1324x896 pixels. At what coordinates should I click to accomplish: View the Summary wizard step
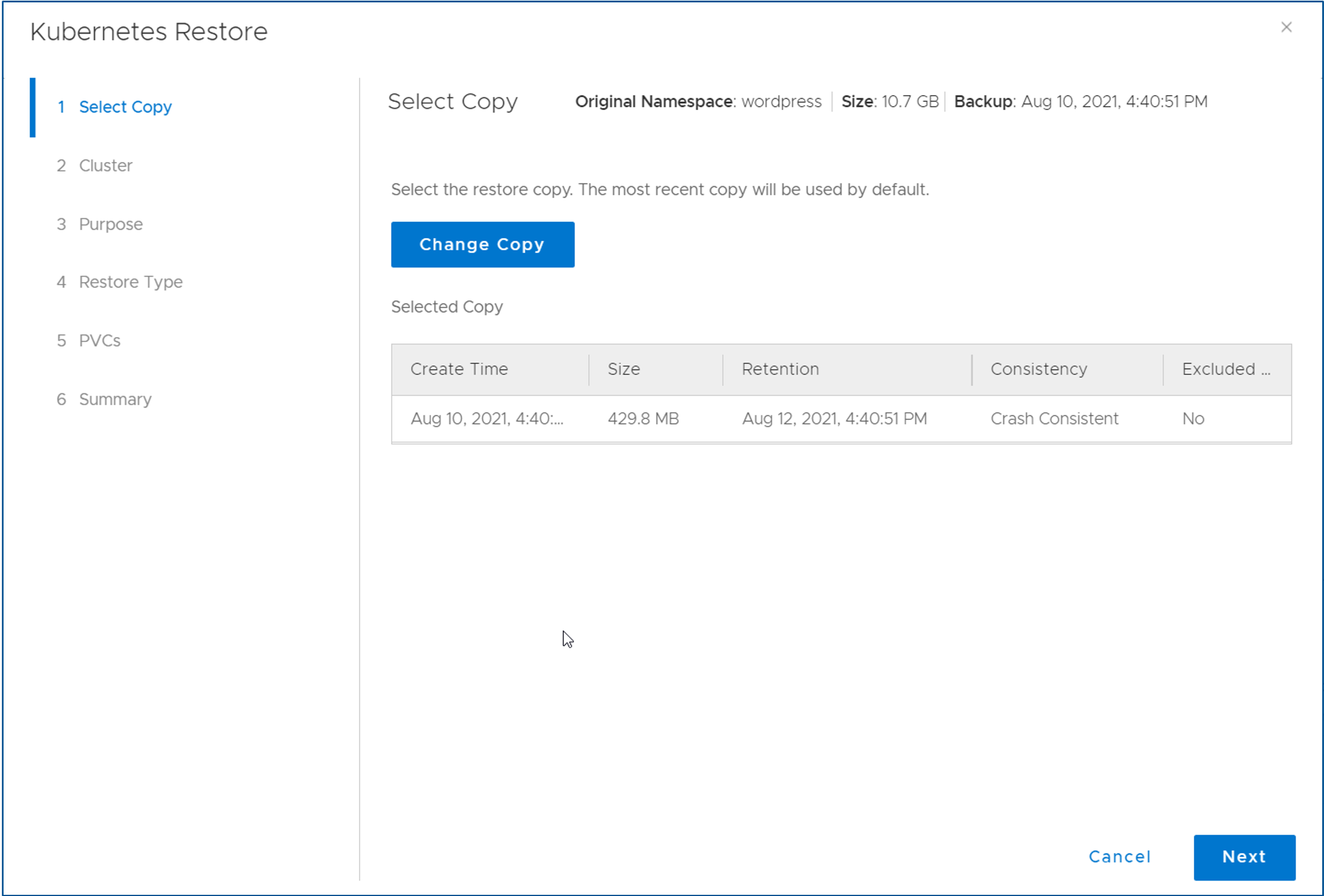tap(115, 399)
